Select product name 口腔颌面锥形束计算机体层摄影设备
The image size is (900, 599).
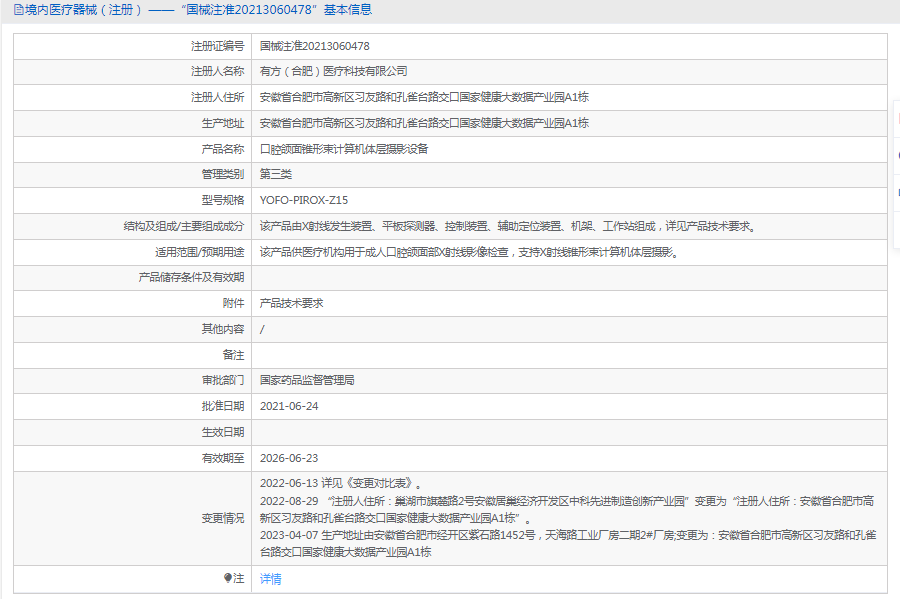coord(344,149)
